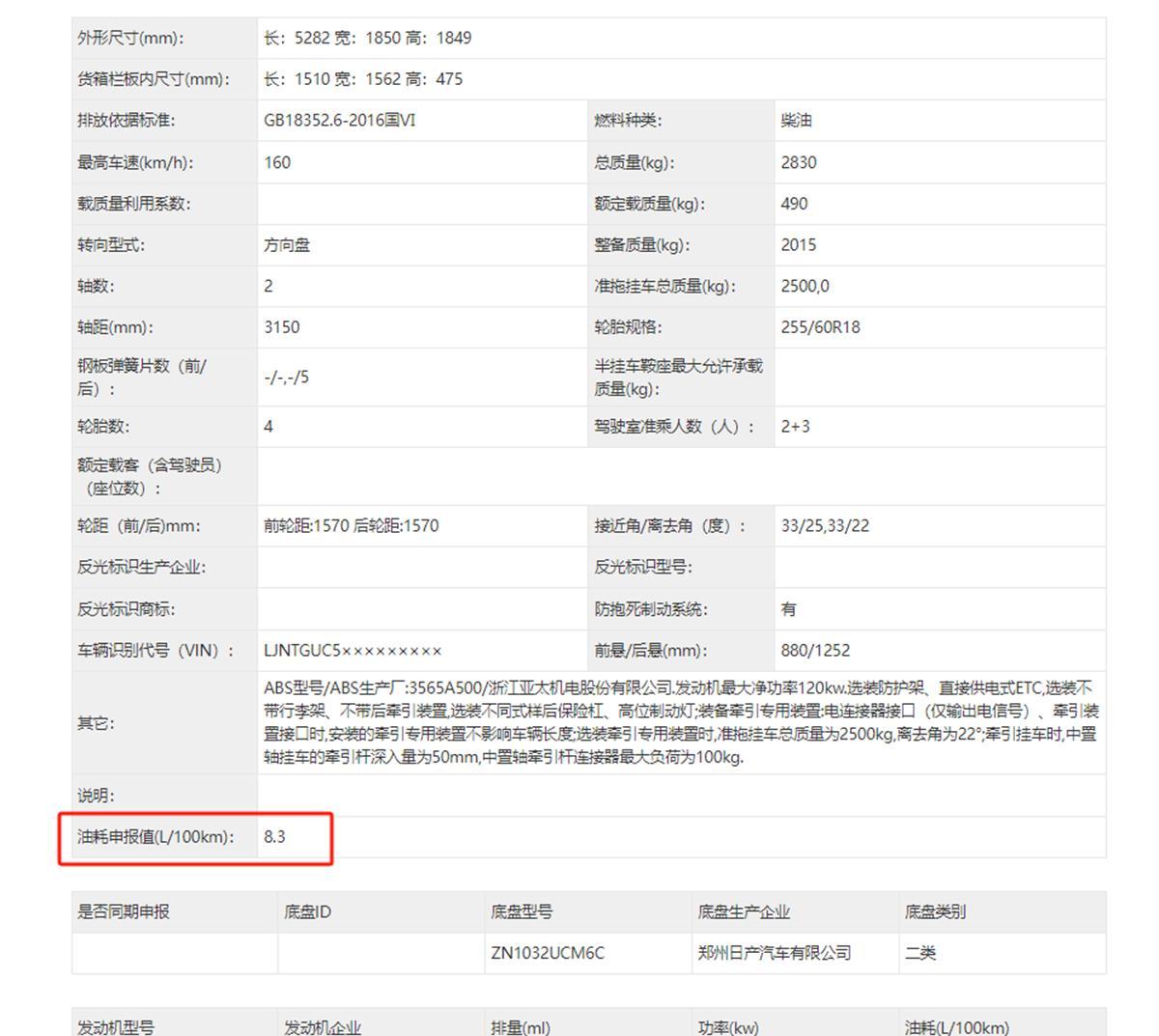Click the max speed value 160
Image resolution: width=1159 pixels, height=1036 pixels.
[x=277, y=162]
